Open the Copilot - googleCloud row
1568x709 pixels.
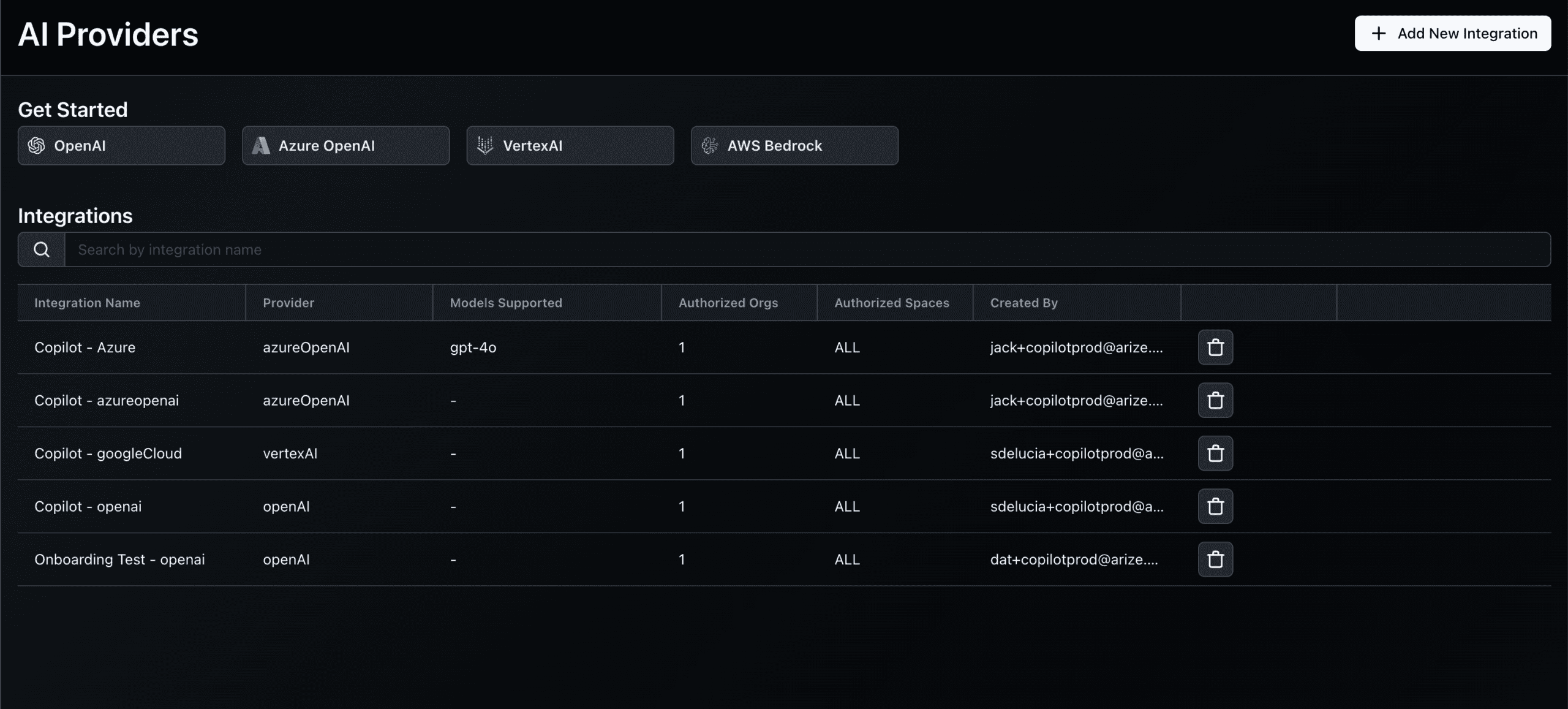pos(108,453)
